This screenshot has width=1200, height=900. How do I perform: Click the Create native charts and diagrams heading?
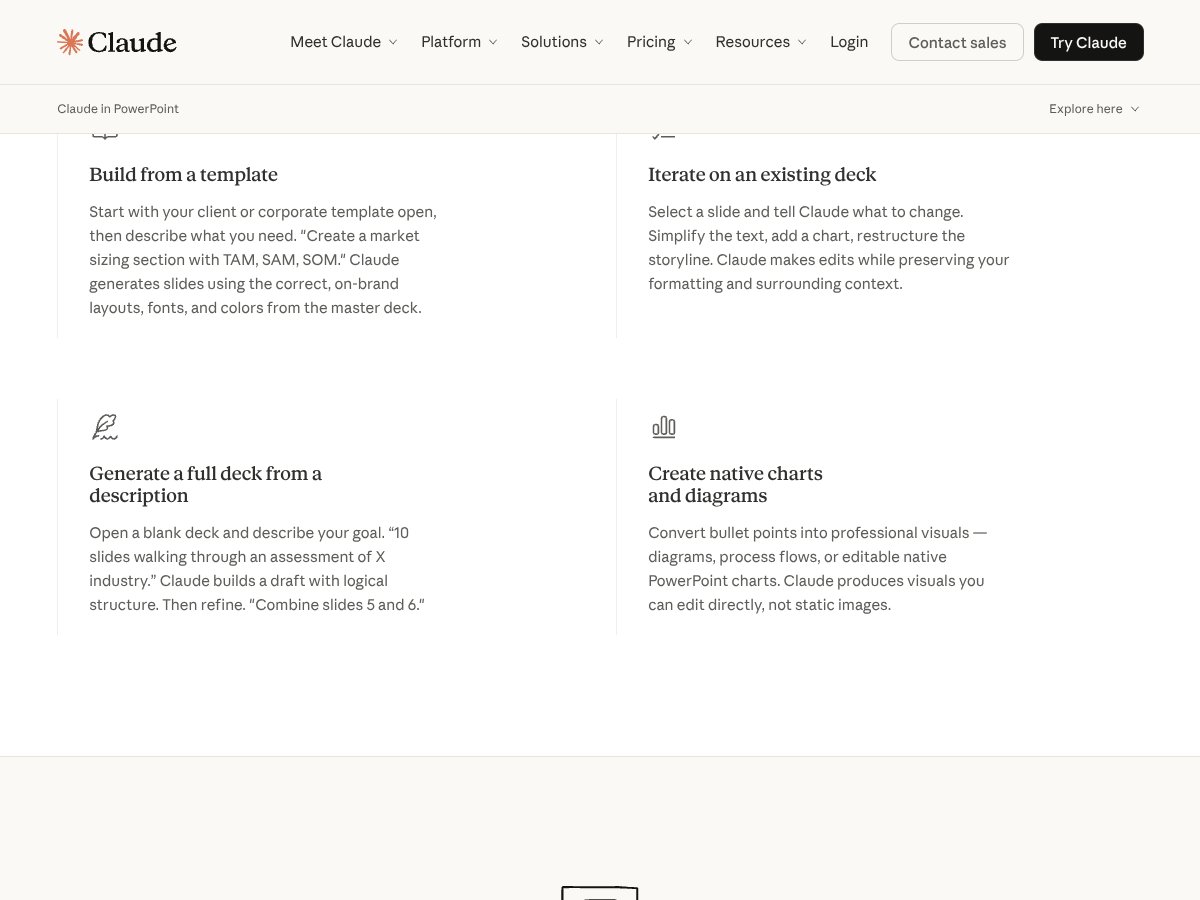click(x=735, y=484)
